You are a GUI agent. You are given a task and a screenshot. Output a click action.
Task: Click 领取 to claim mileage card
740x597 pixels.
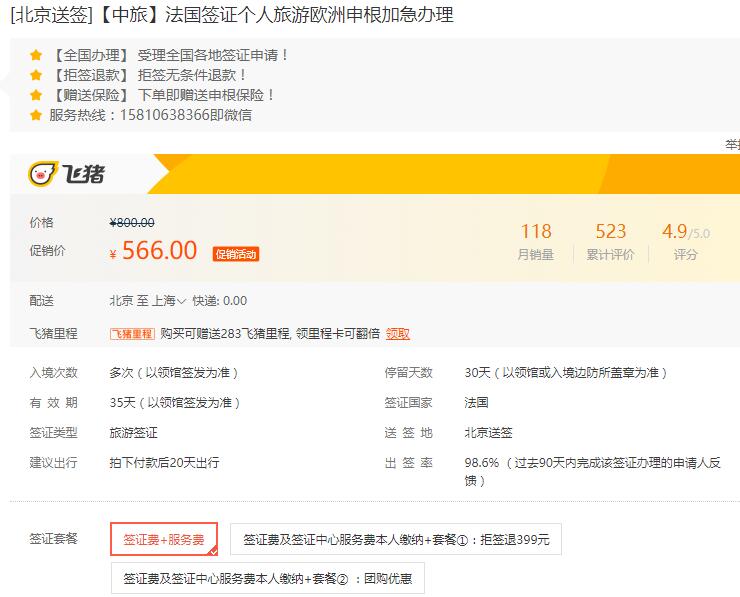click(x=397, y=334)
